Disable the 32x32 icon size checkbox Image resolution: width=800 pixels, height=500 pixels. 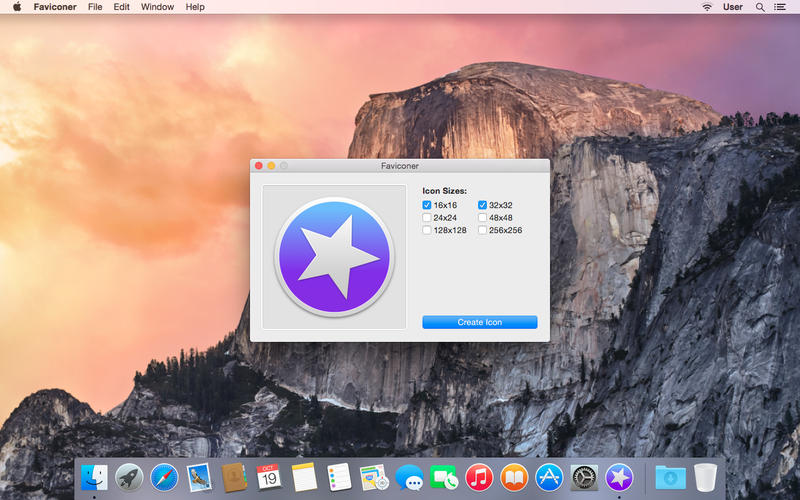coord(482,205)
